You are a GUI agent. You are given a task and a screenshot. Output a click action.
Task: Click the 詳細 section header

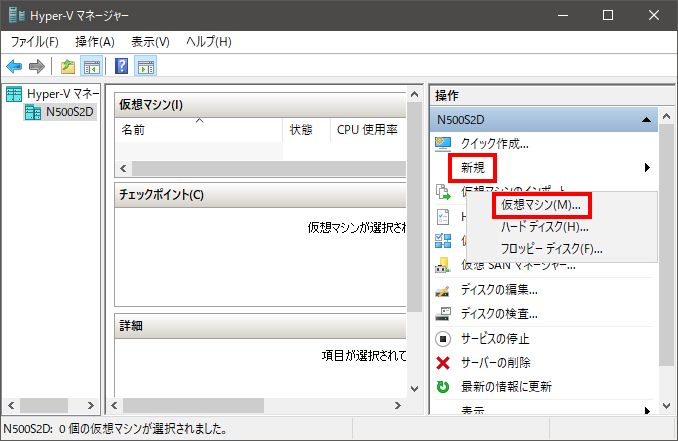click(260, 326)
